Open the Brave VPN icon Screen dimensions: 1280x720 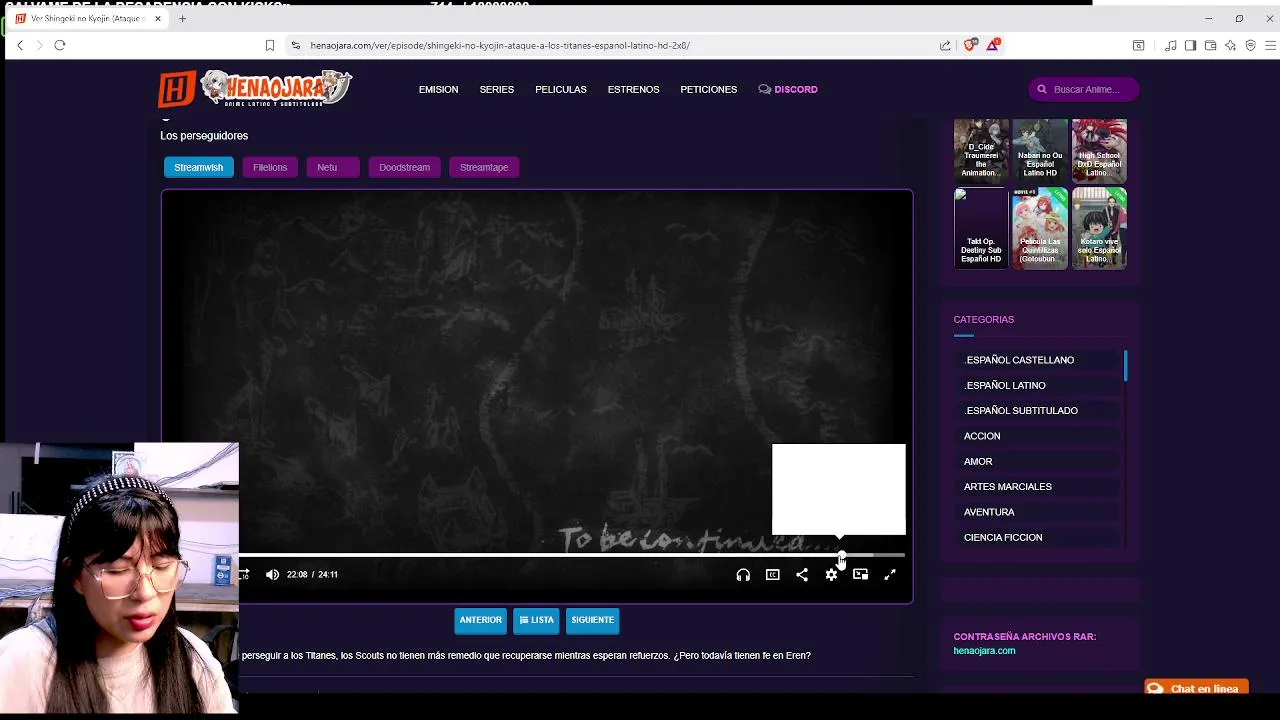point(1250,45)
